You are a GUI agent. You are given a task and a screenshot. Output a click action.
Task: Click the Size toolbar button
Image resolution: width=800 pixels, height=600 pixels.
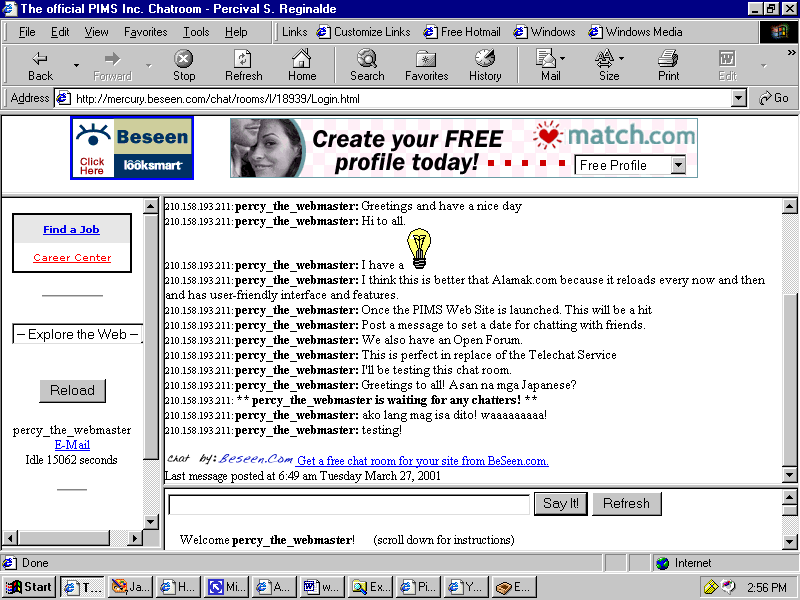point(606,66)
